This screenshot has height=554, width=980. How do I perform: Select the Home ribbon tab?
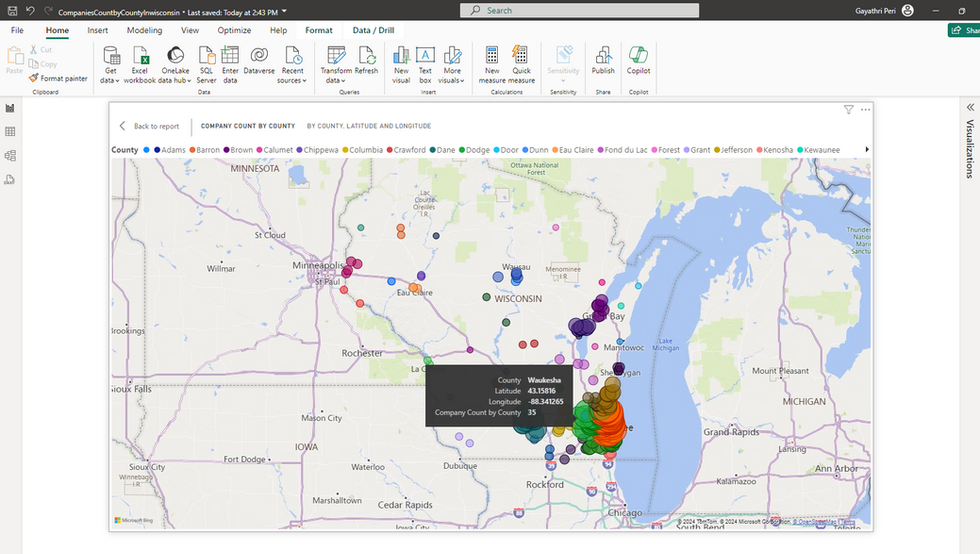57,30
